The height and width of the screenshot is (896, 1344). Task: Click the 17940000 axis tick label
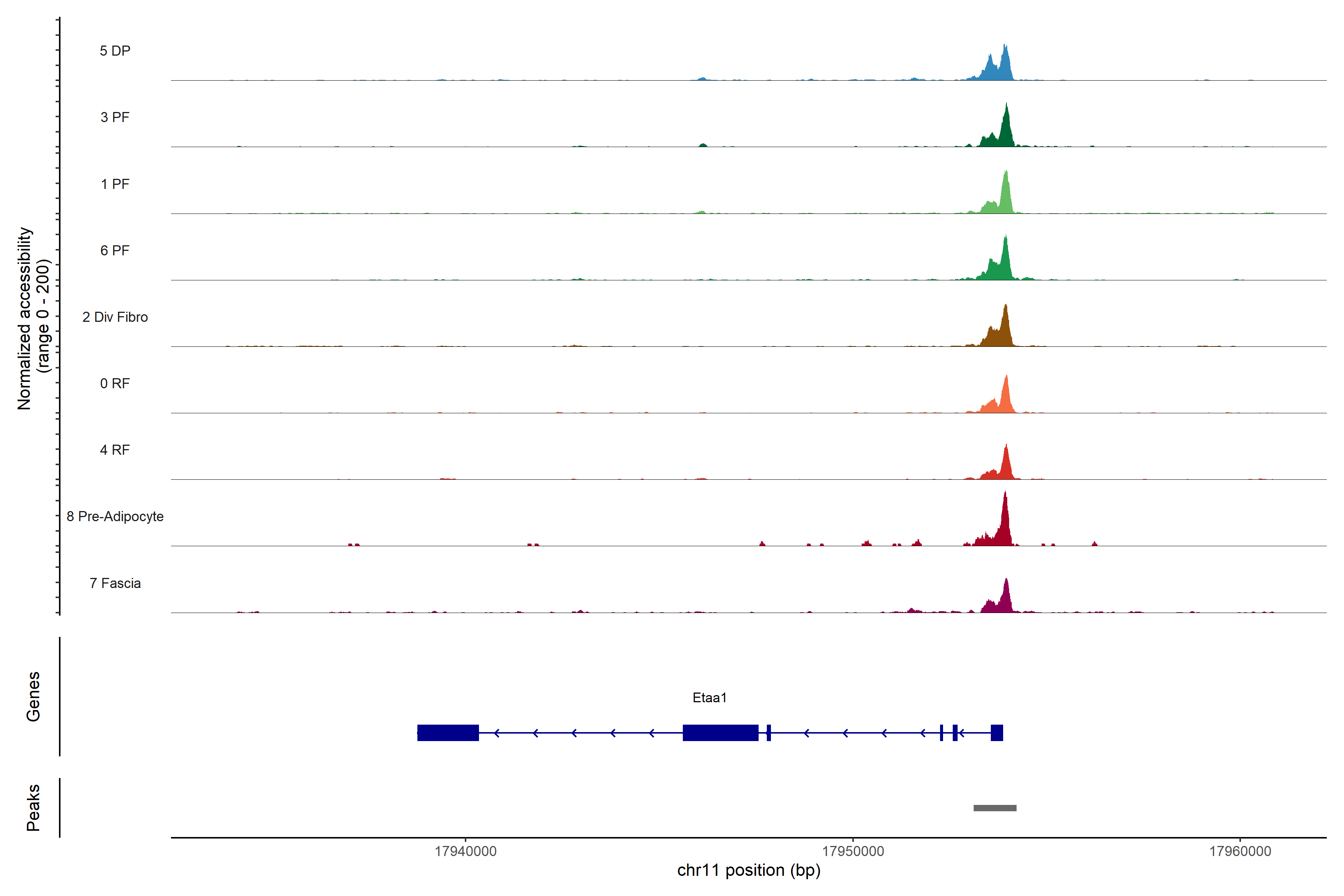click(x=465, y=852)
